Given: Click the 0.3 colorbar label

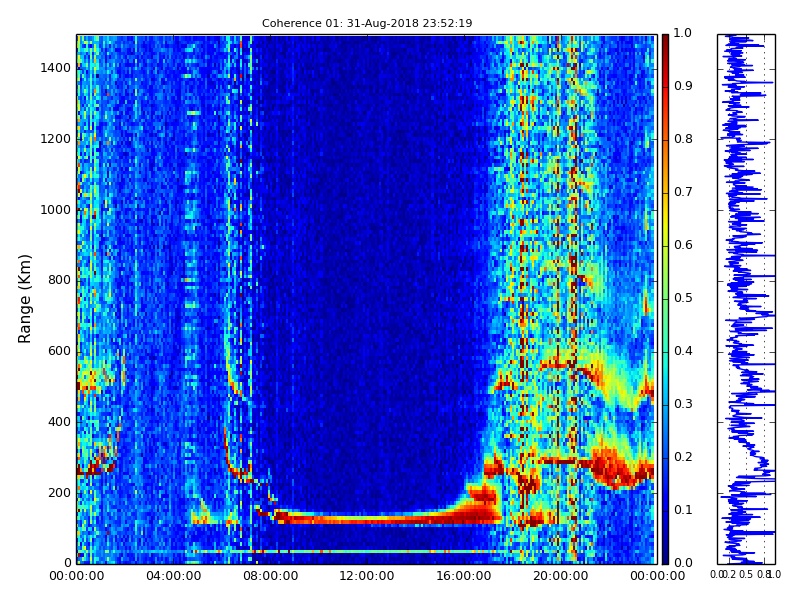Looking at the screenshot, I should (x=683, y=404).
